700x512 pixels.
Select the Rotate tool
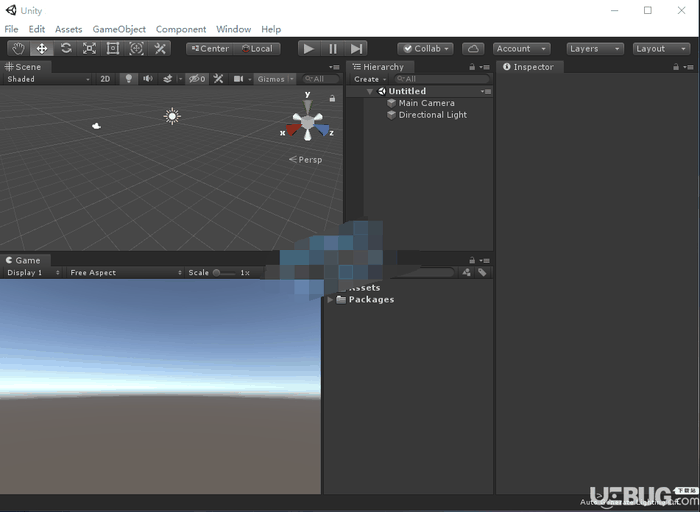point(66,49)
